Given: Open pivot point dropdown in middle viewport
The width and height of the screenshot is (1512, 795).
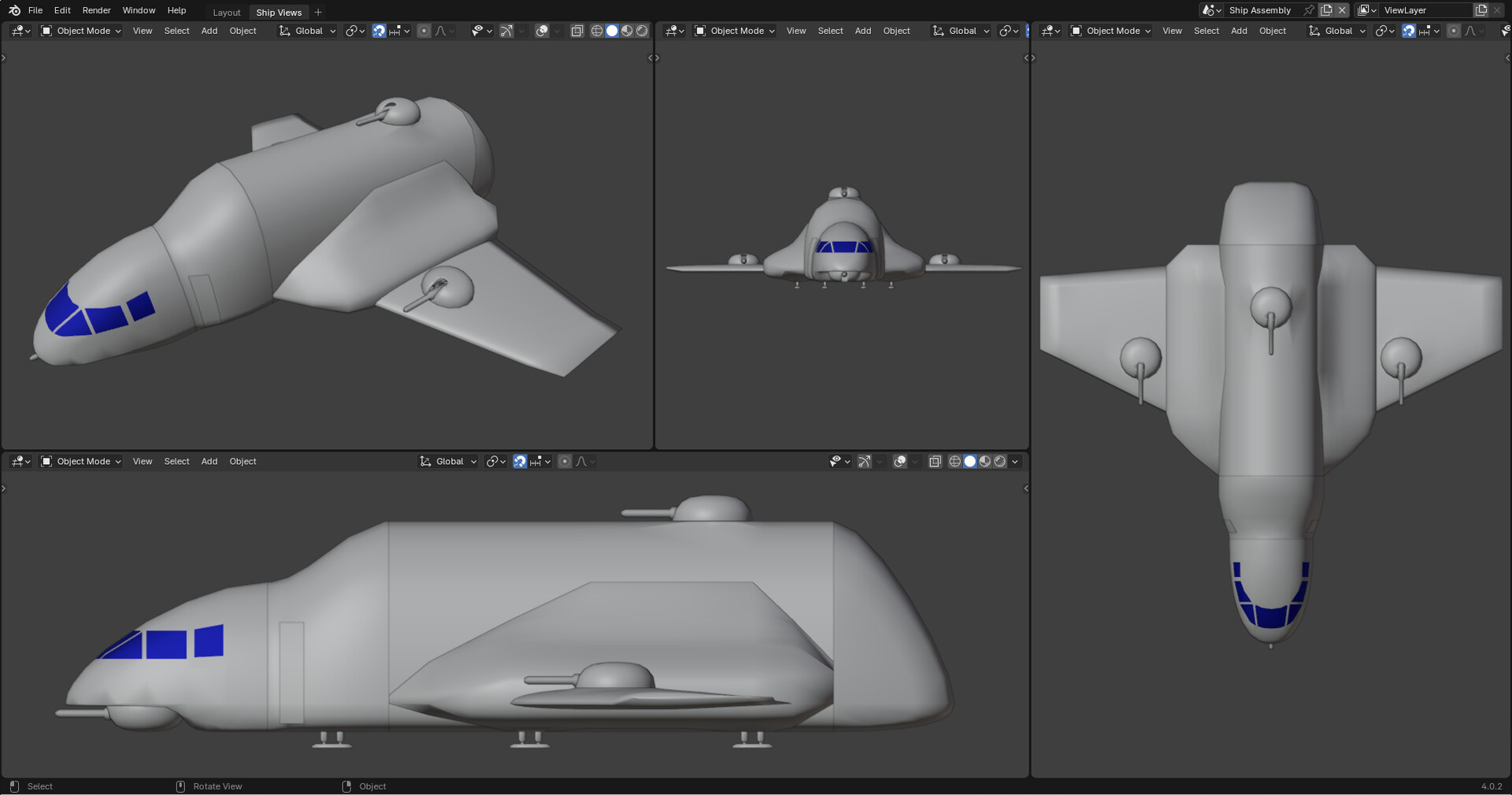Looking at the screenshot, I should 1009,31.
